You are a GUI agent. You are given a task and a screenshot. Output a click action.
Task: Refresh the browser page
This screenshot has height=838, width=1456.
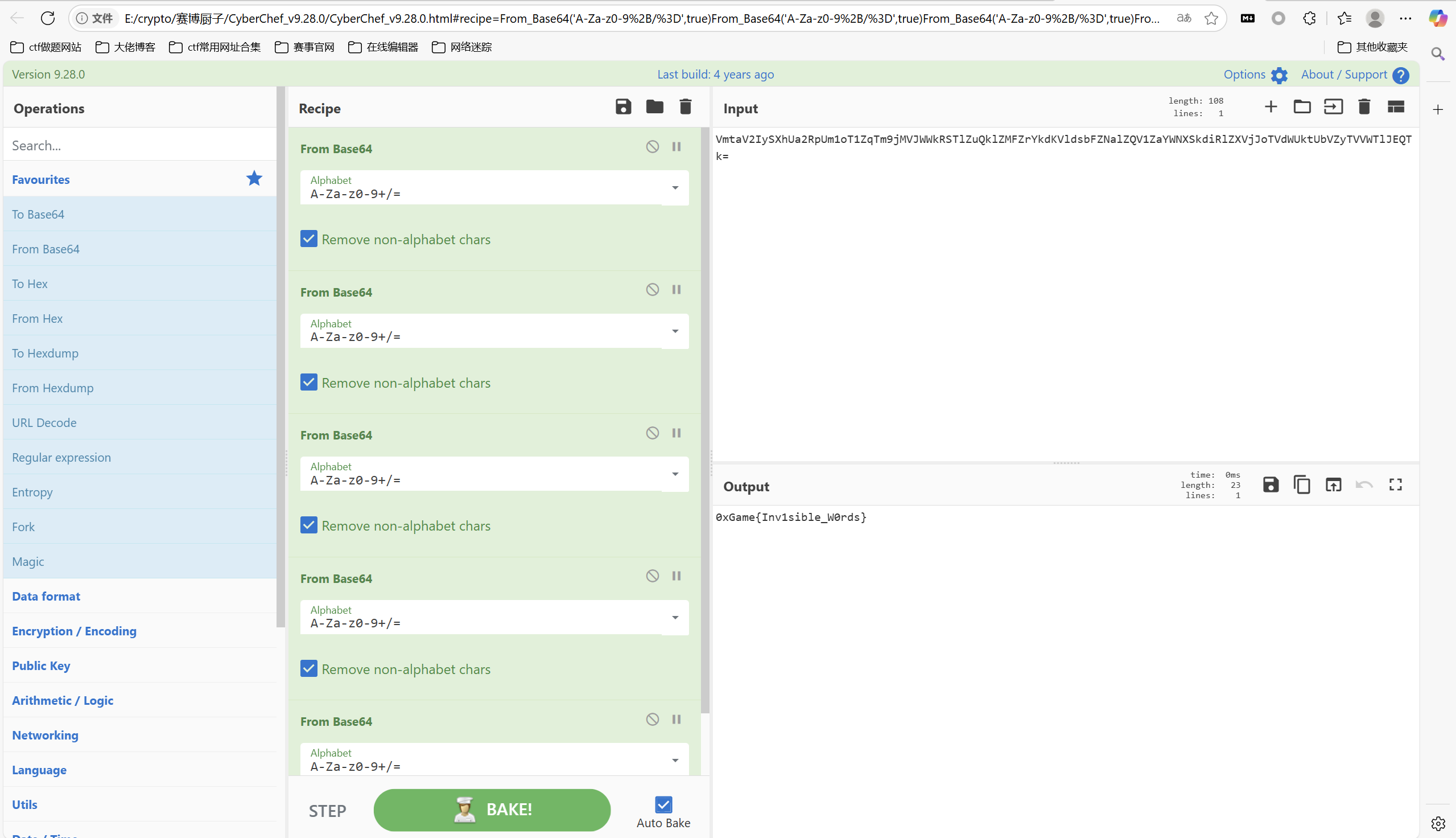(48, 18)
